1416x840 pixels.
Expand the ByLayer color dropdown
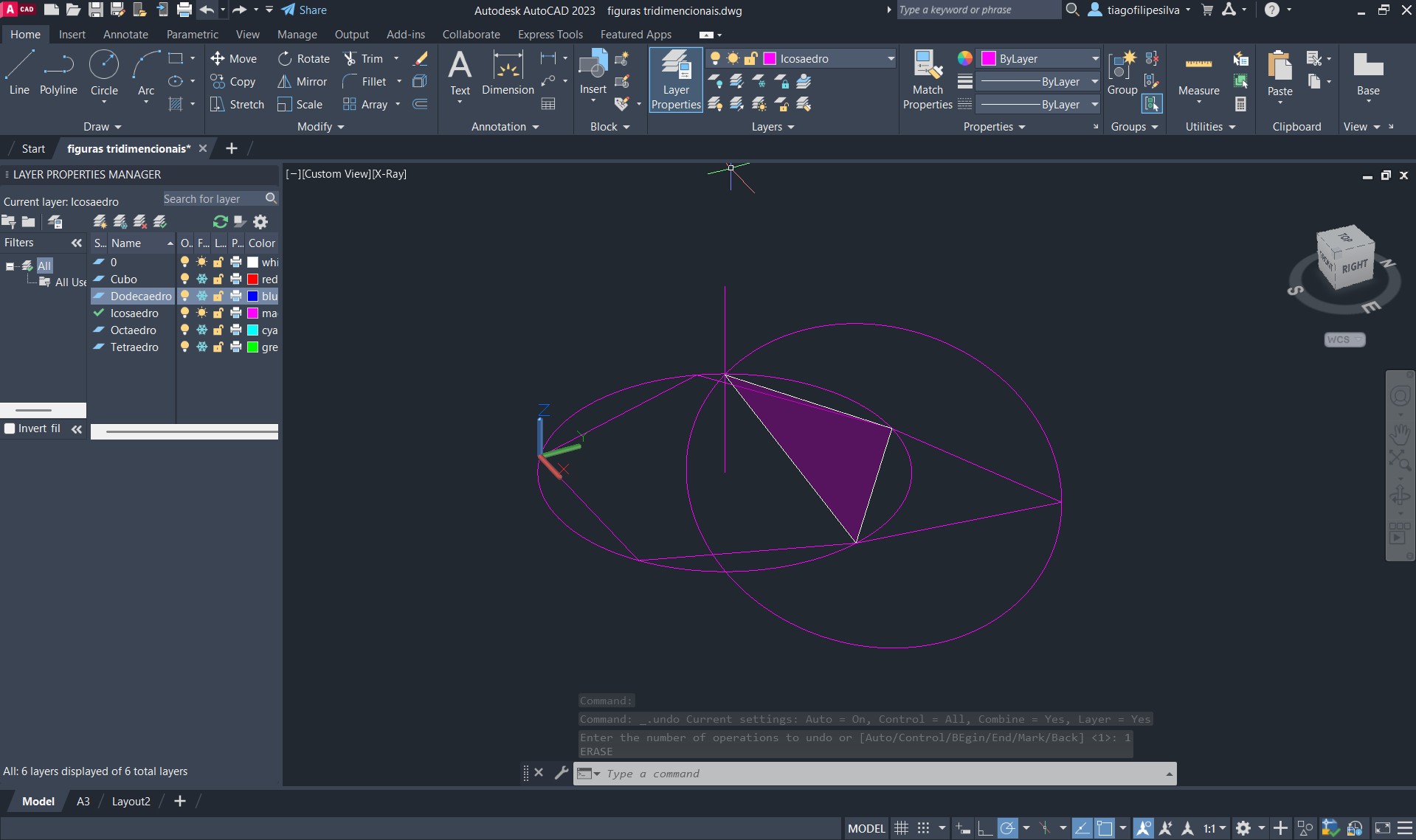(1095, 59)
